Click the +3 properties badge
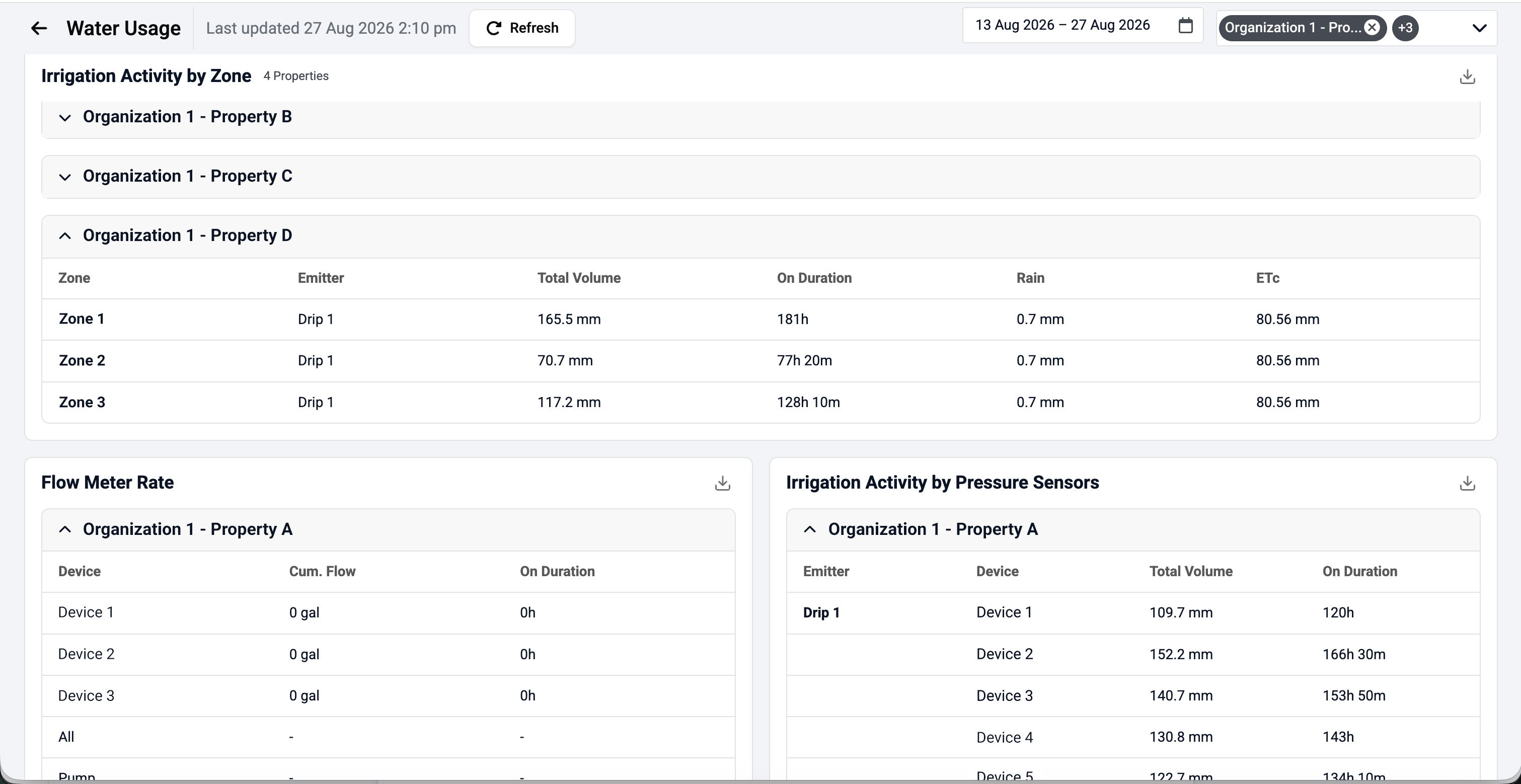This screenshot has width=1521, height=784. click(1405, 28)
